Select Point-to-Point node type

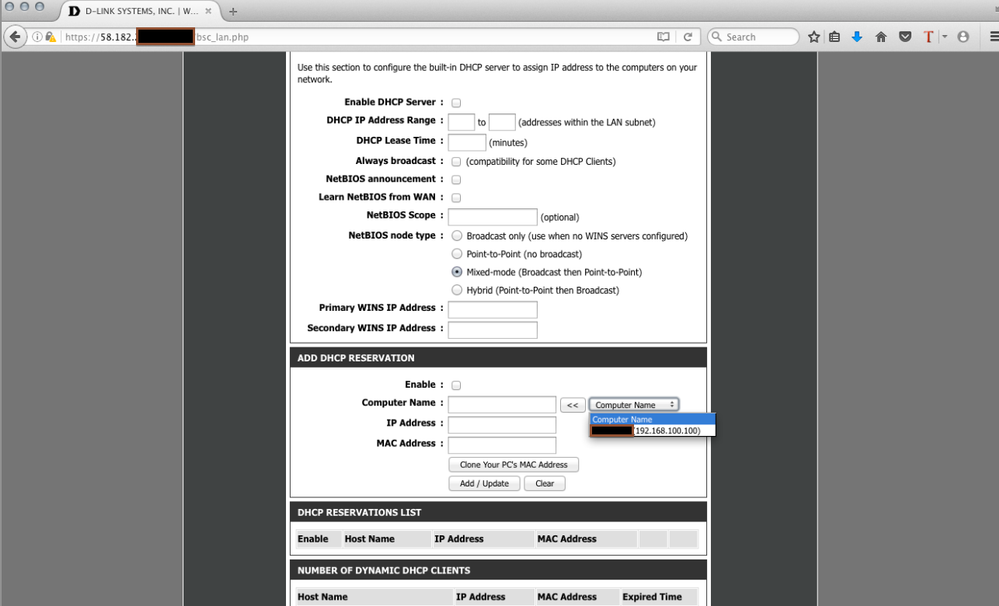pos(457,254)
